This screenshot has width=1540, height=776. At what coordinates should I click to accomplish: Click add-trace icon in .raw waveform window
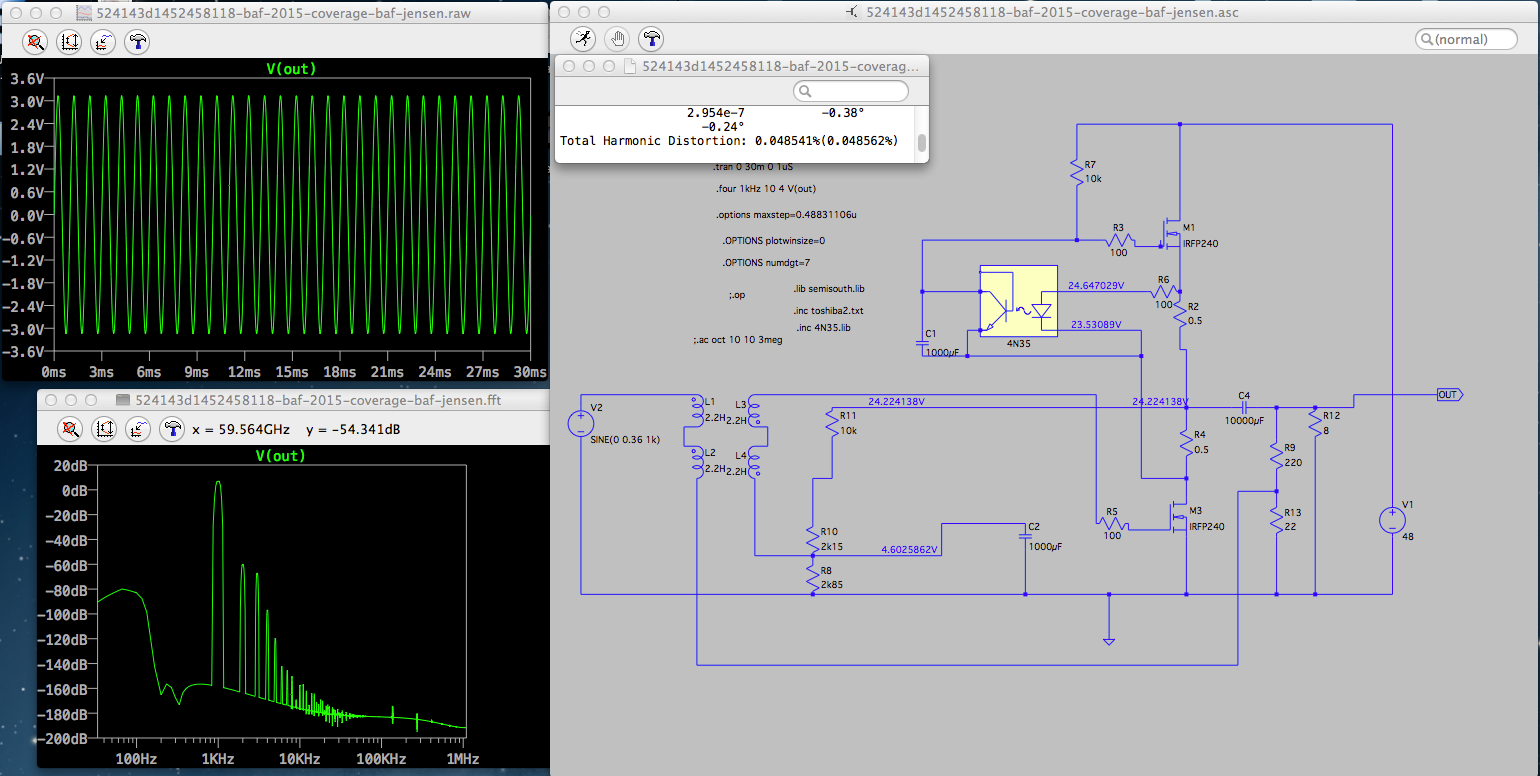[103, 42]
